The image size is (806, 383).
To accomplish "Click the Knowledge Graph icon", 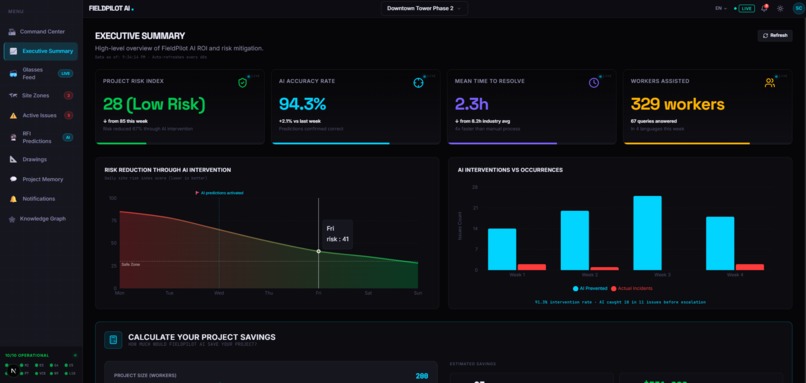I will [12, 219].
